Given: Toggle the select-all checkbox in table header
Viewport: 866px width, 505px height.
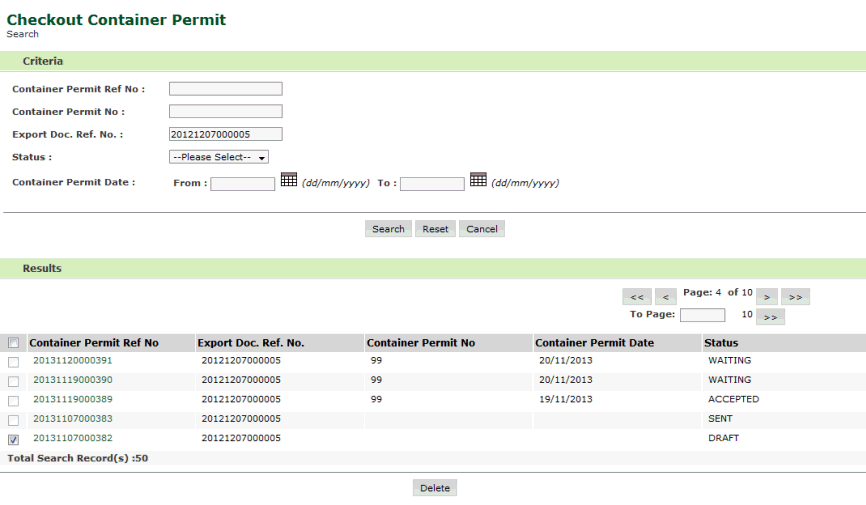Looking at the screenshot, I should point(14,343).
